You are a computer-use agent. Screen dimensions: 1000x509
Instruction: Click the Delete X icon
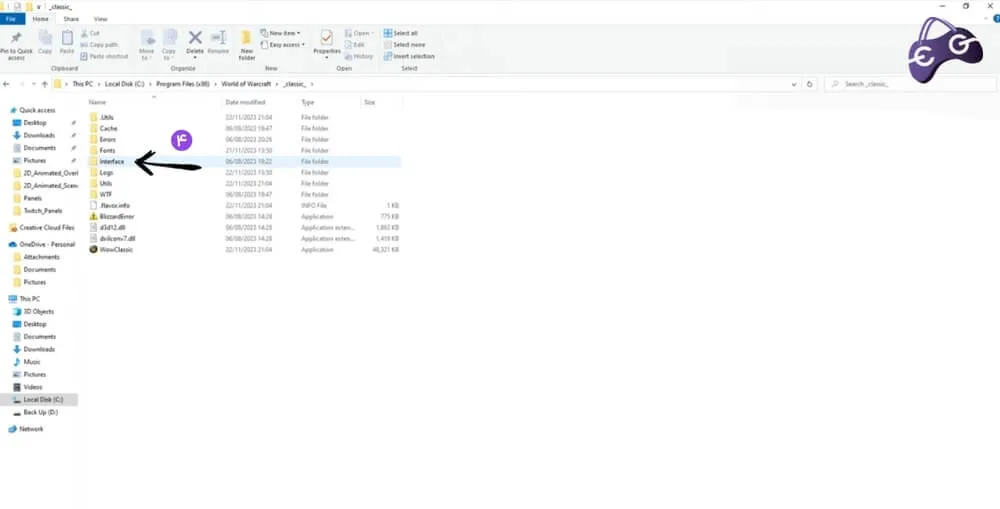click(x=195, y=38)
